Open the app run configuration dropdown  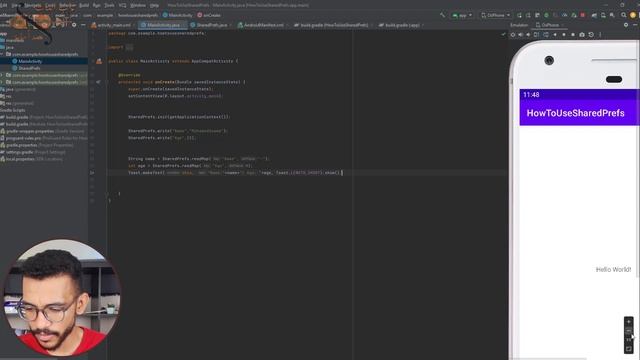[462, 15]
